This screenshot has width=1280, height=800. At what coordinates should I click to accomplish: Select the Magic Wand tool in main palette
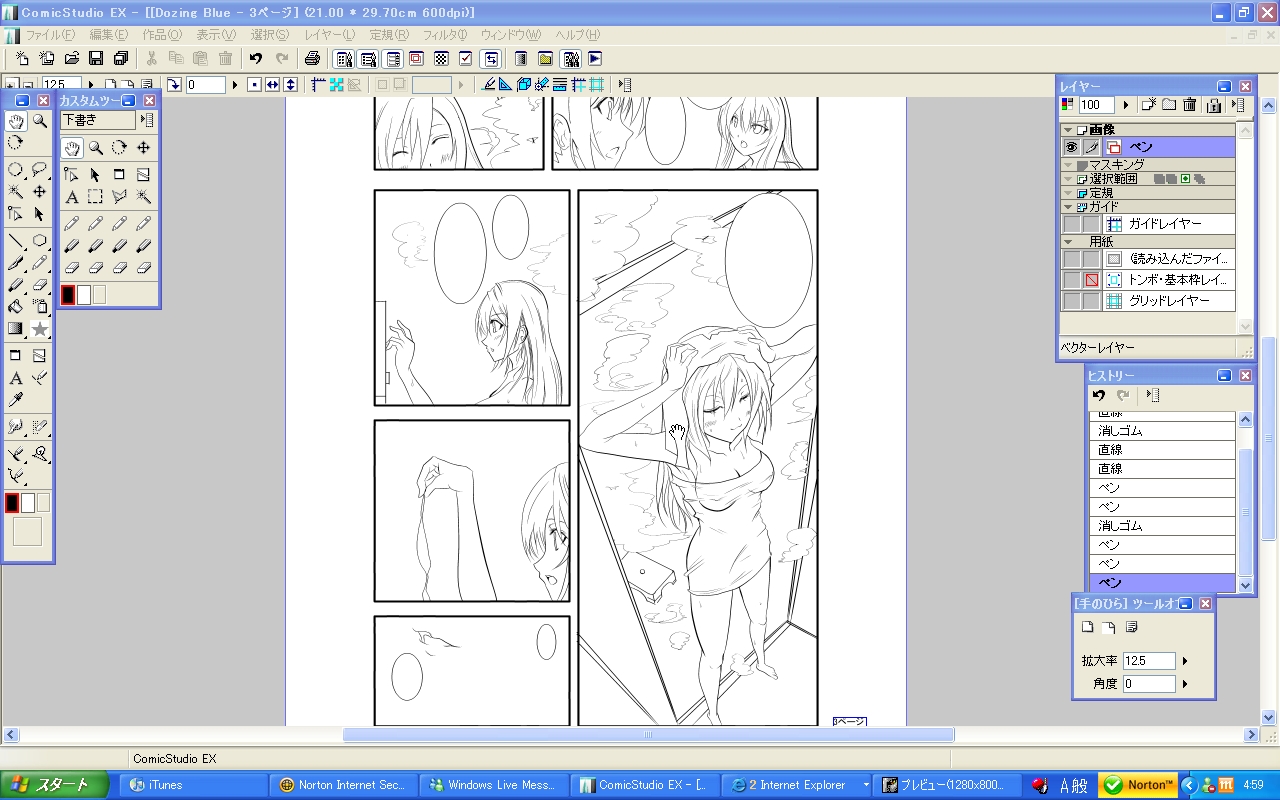(x=16, y=191)
